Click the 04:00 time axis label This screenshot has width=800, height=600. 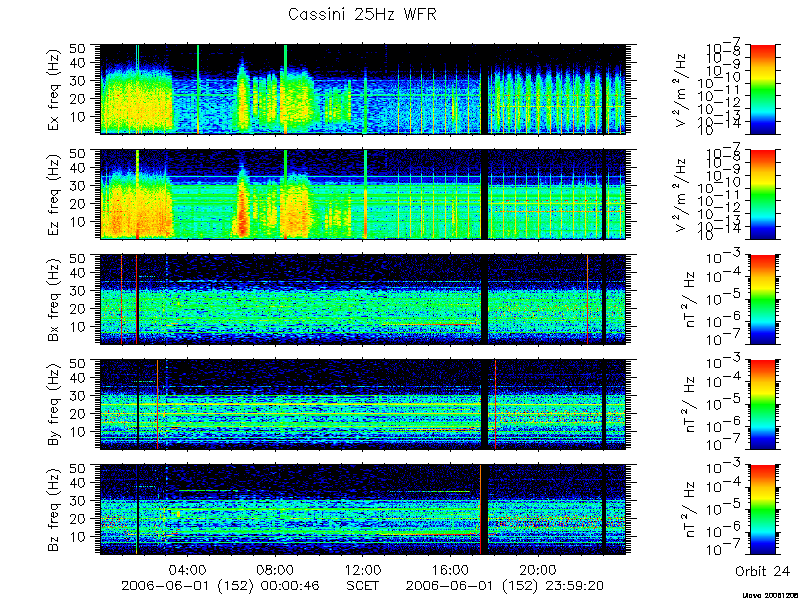pos(188,569)
